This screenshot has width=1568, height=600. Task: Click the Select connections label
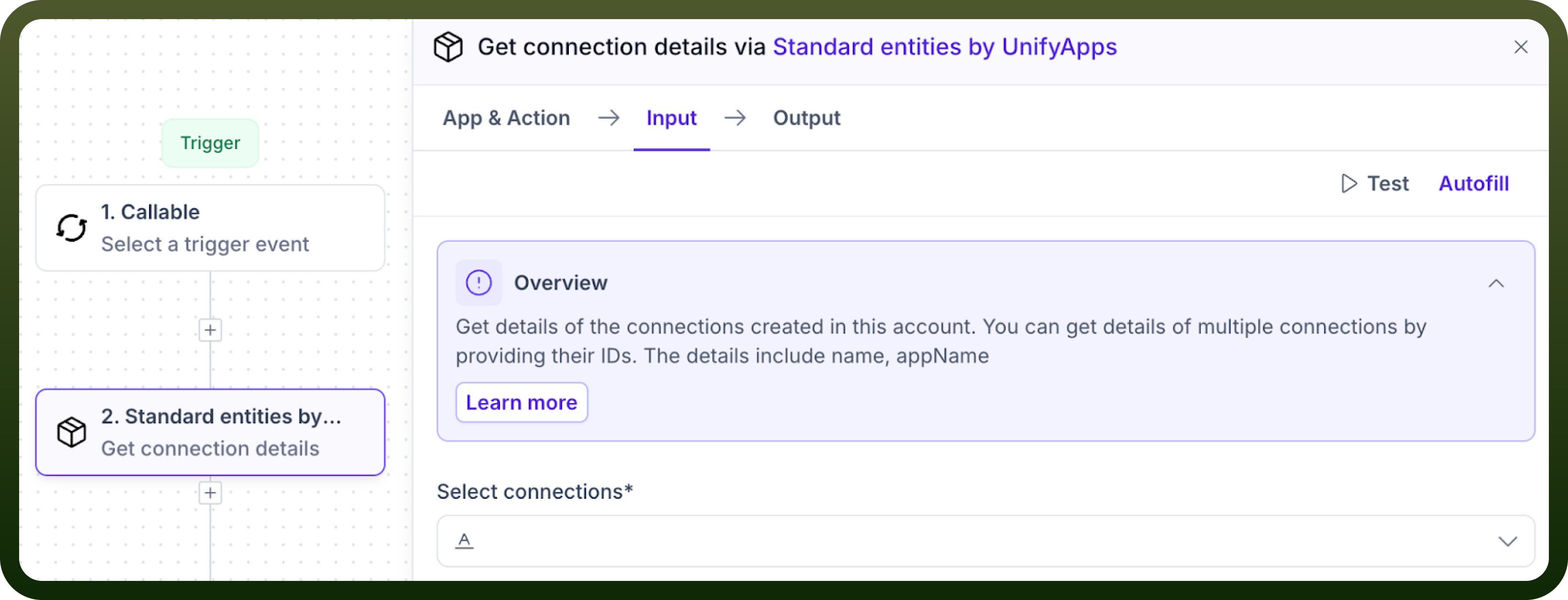(535, 491)
